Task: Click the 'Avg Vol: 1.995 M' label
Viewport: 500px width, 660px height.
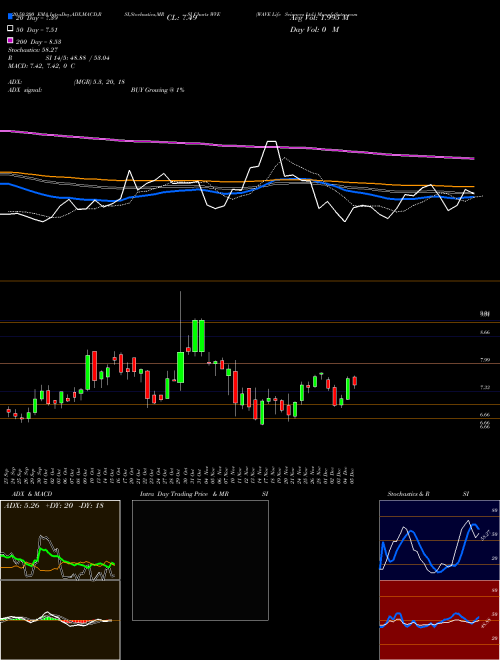Action: point(320,18)
